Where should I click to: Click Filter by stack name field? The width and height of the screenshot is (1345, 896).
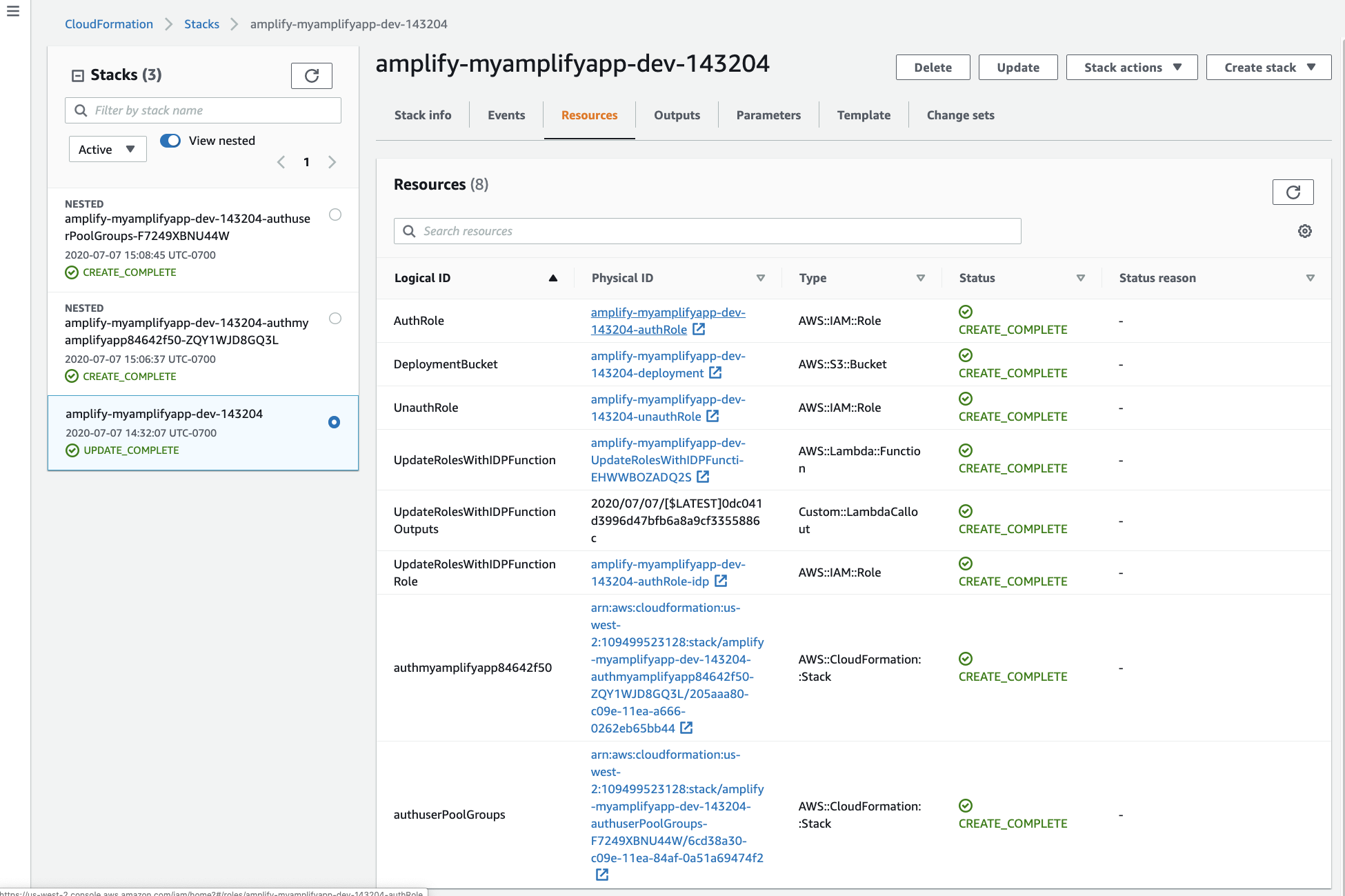203,110
